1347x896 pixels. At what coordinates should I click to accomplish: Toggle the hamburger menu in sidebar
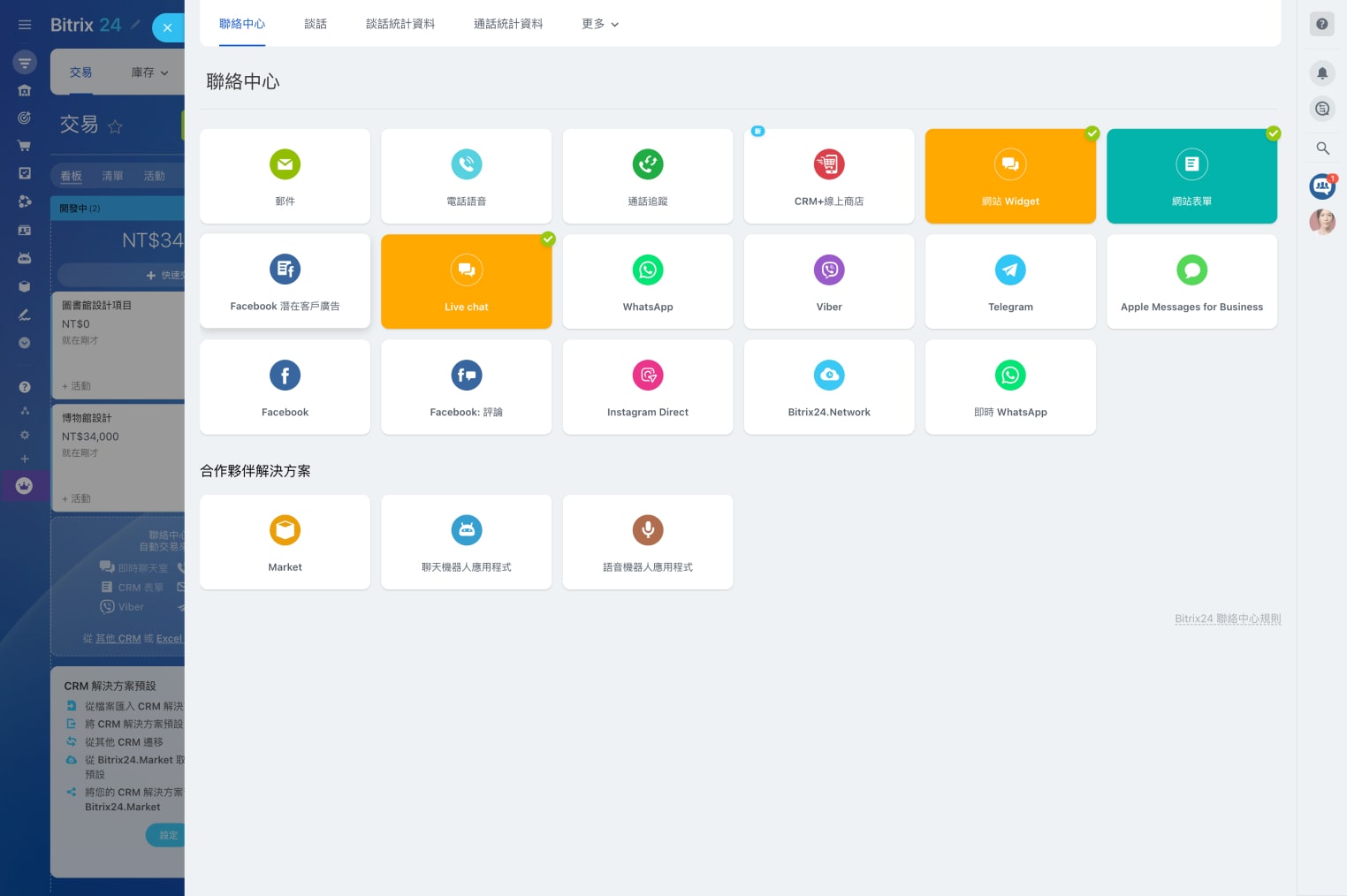[25, 25]
